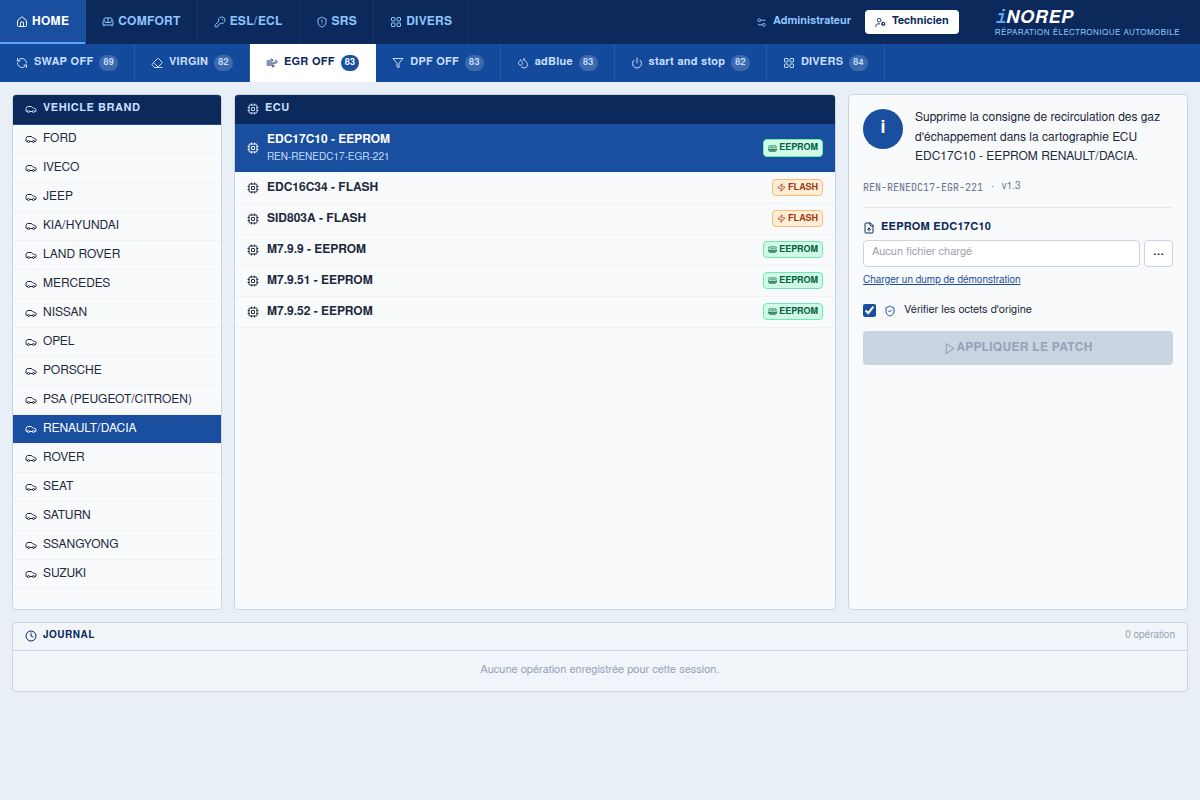Viewport: 1200px width, 800px height.
Task: Click the EEPROM badge on EDC17C10 row
Action: pos(793,148)
